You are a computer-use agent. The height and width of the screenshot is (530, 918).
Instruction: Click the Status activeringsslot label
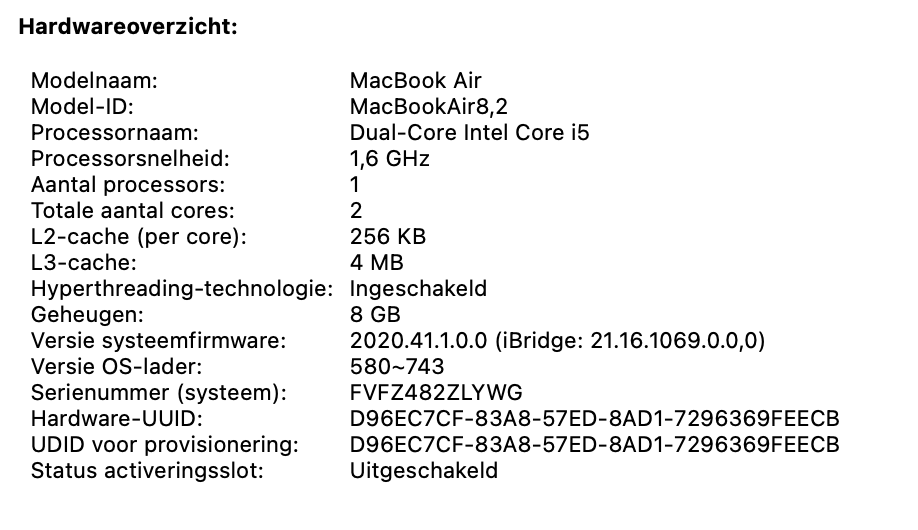pos(147,471)
